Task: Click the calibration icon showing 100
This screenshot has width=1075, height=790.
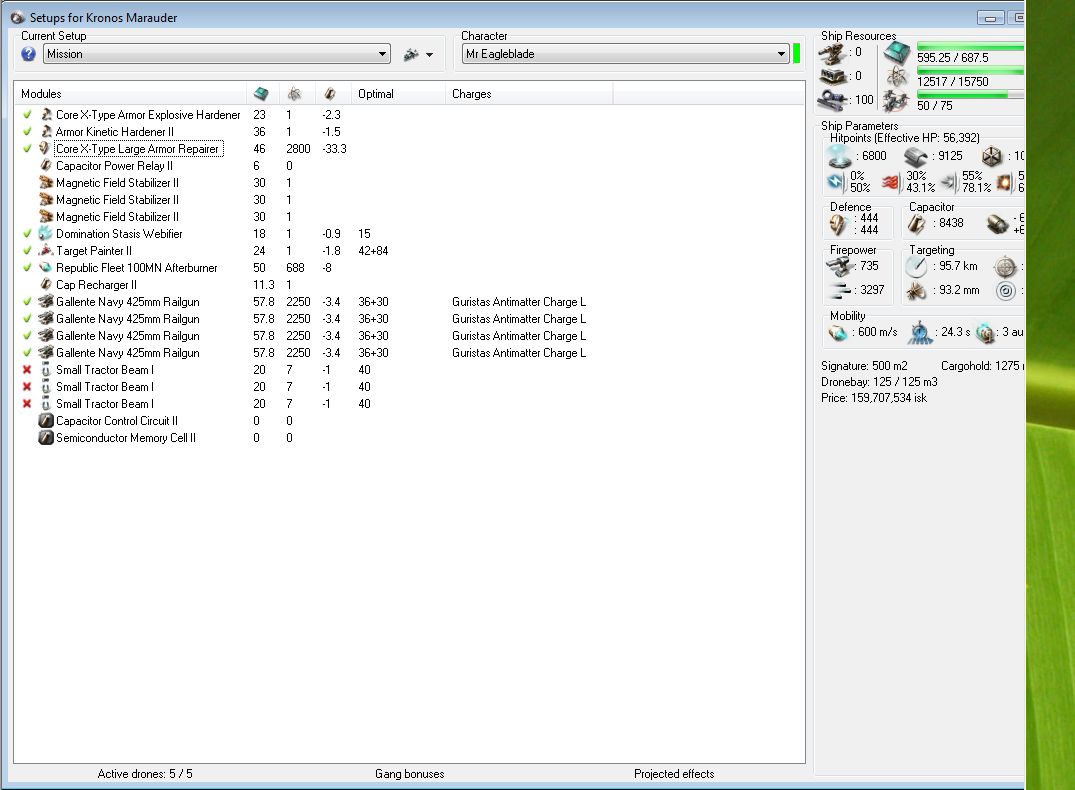Action: click(x=833, y=100)
